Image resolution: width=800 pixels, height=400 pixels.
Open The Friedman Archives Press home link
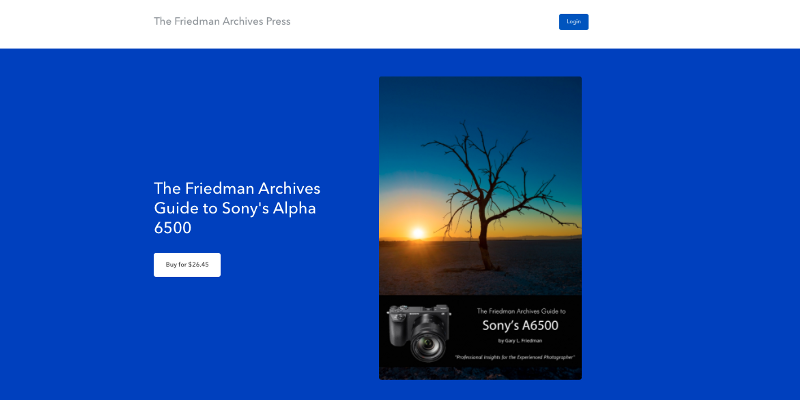222,21
